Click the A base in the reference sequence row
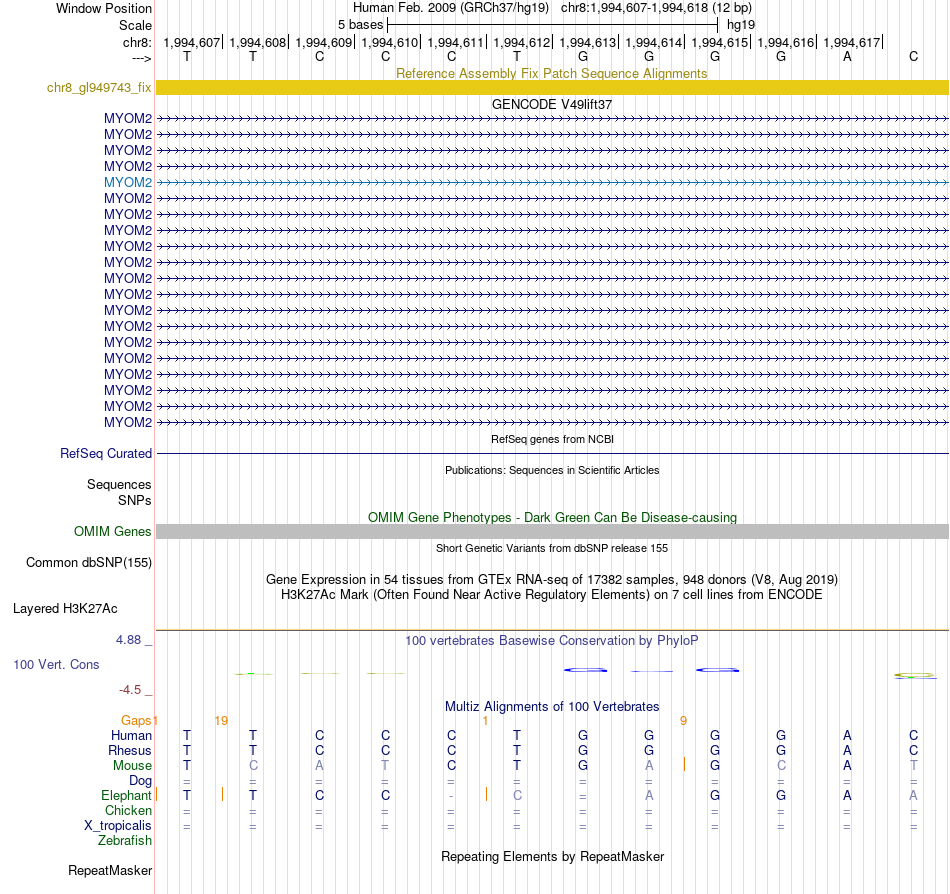 (x=847, y=56)
